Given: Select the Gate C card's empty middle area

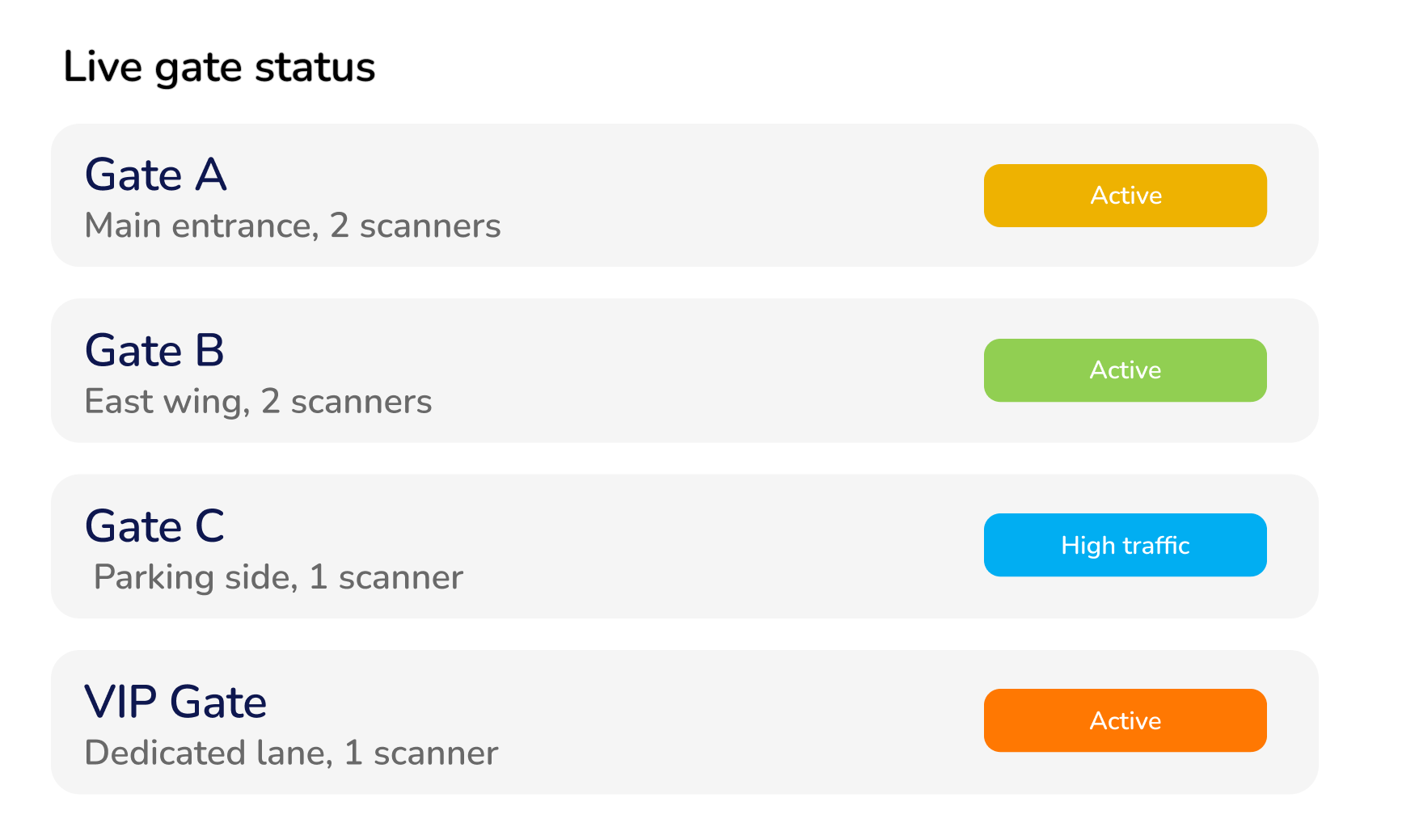Looking at the screenshot, I should pos(712,546).
